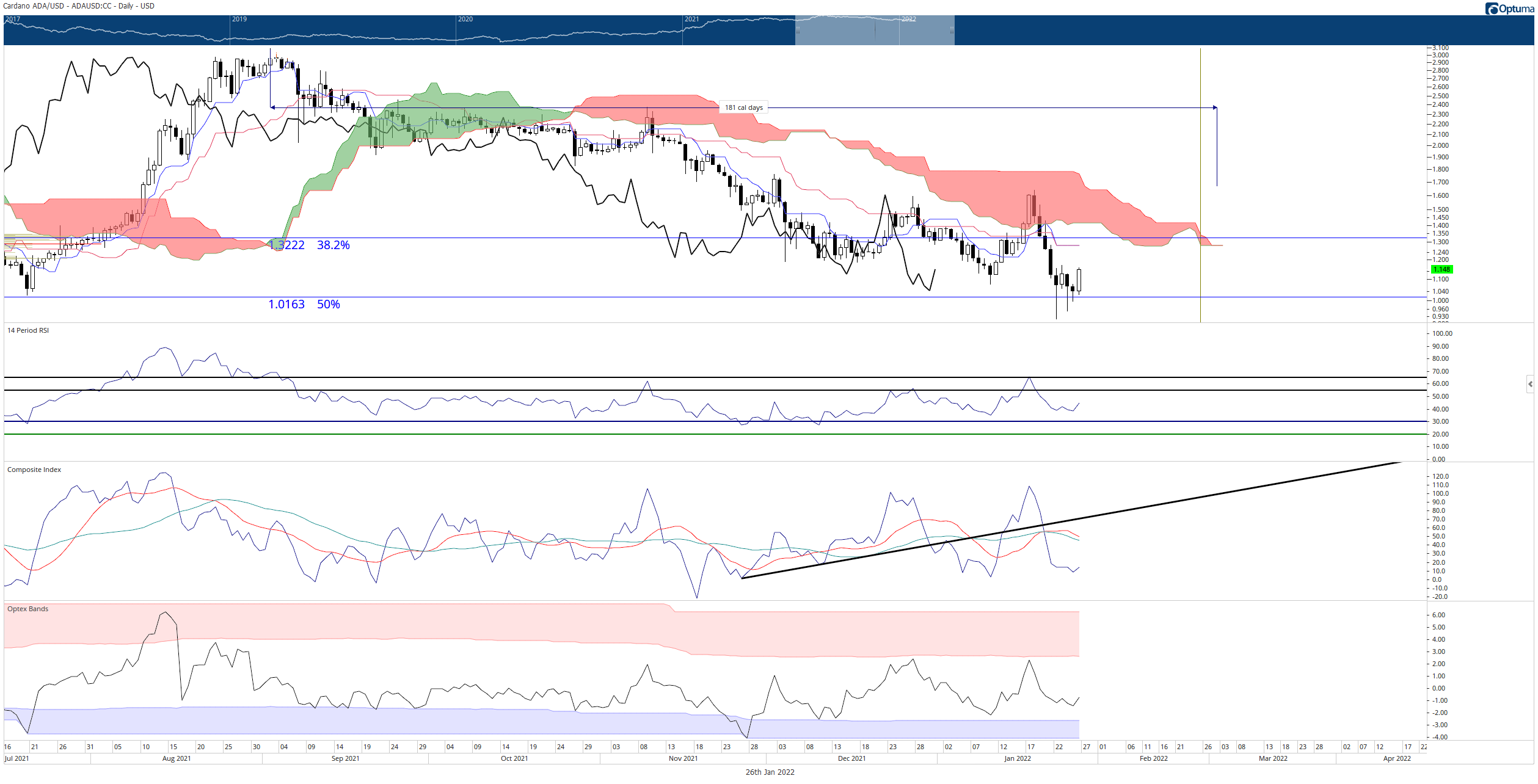Select the black trendline on Composite Index
Viewport: 1538px width, 784px height.
(1070, 520)
